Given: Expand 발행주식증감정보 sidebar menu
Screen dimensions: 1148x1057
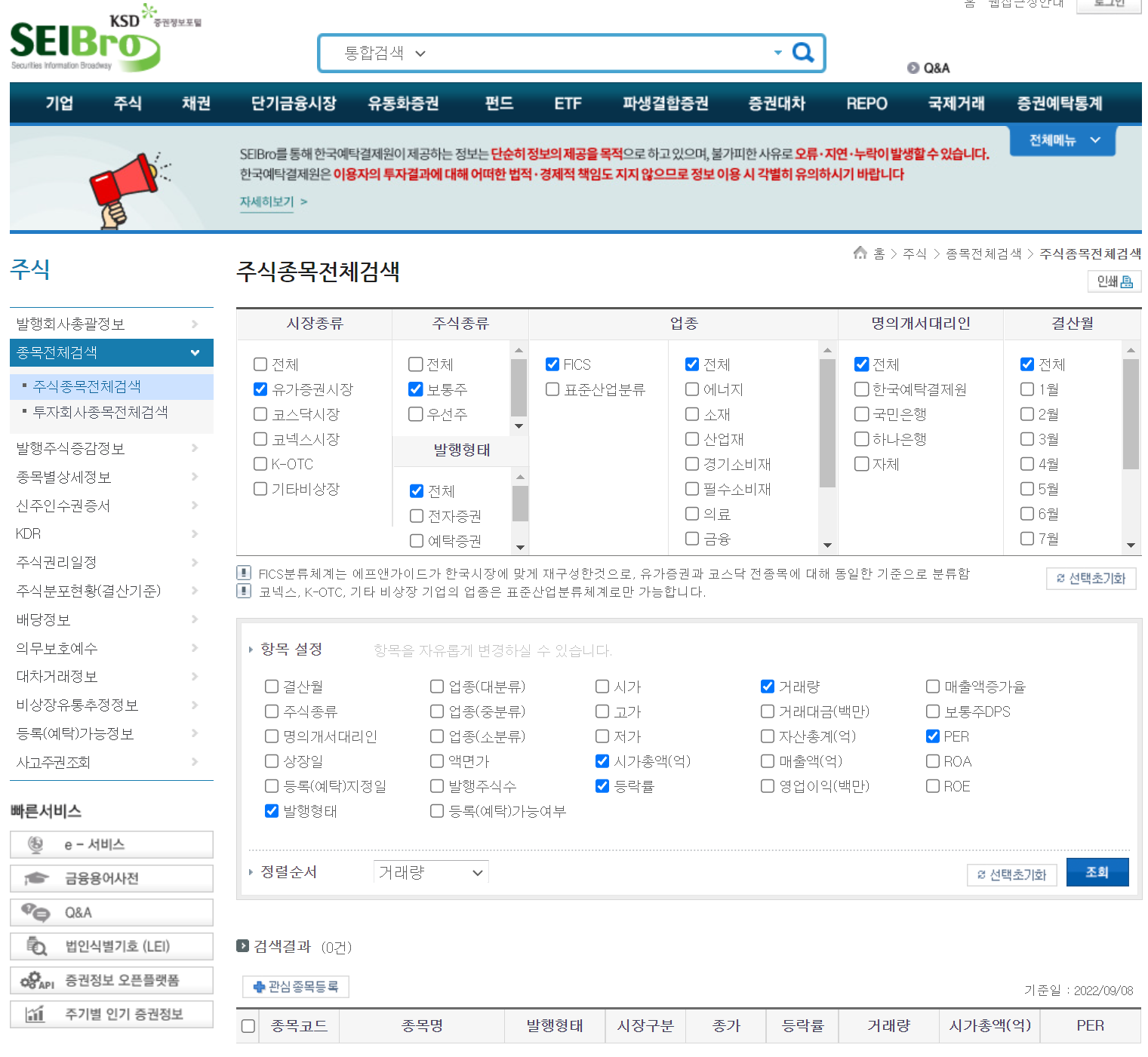Looking at the screenshot, I should tap(112, 448).
